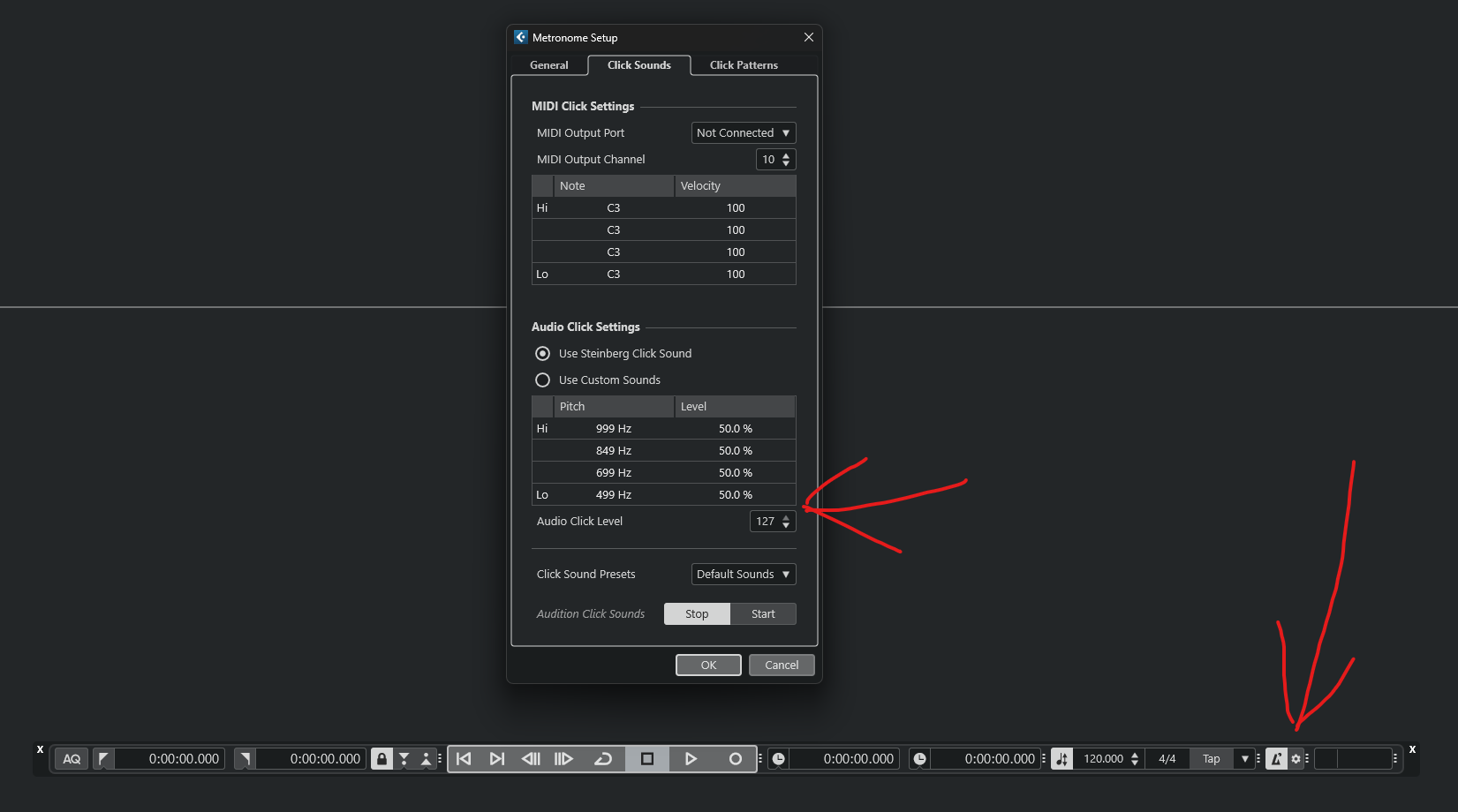
Task: Click the right locator time 0:00:00.000
Action: pyautogui.click(x=311, y=759)
